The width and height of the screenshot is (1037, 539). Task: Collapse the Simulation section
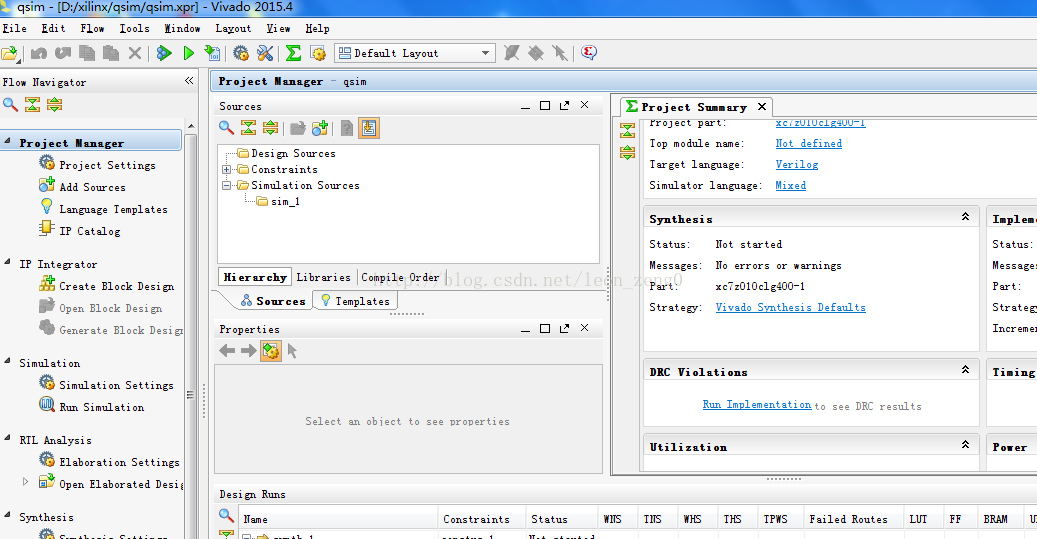pyautogui.click(x=7, y=362)
